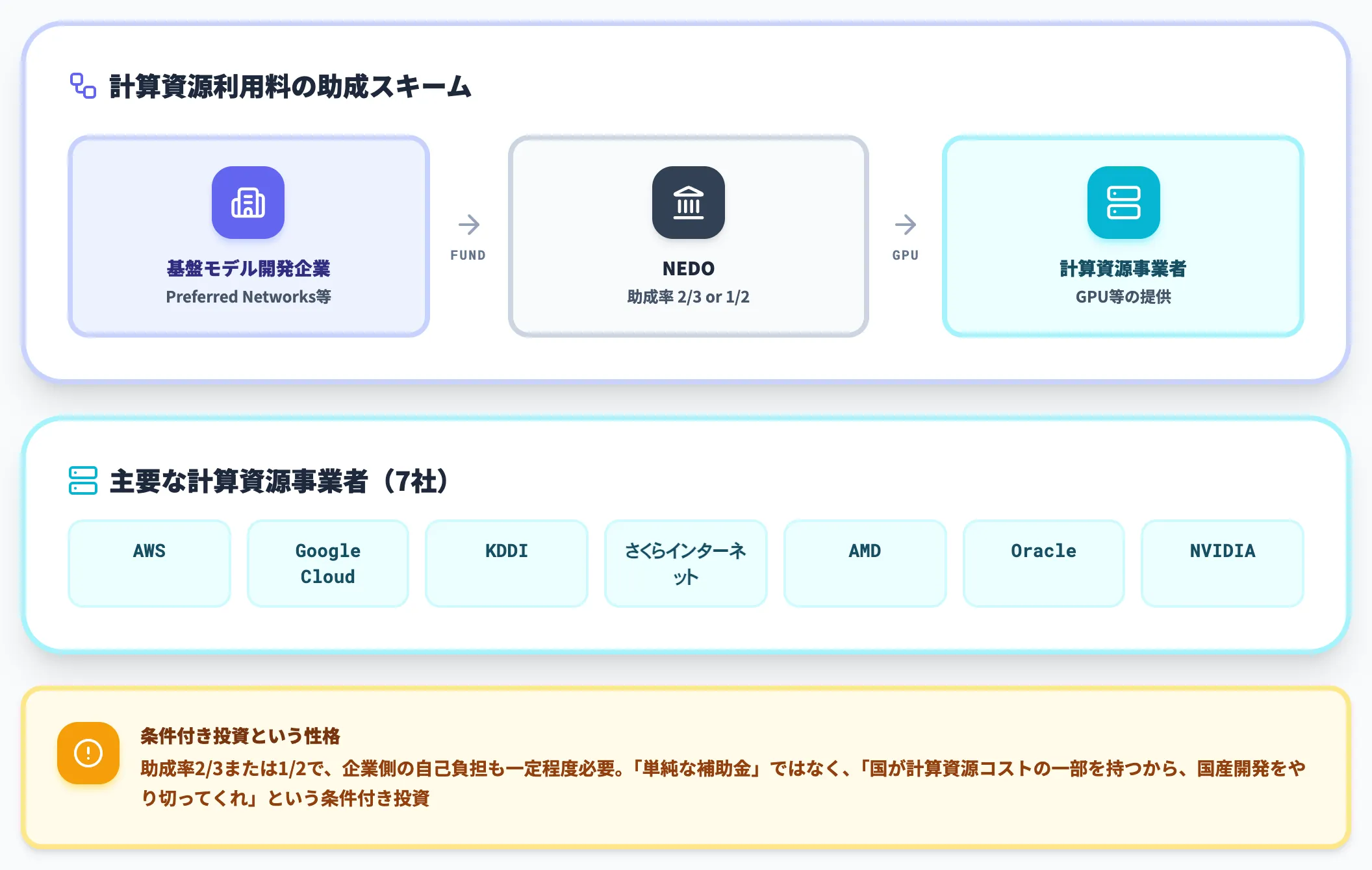
Task: Click the FUND arrow icon
Action: pos(468,225)
